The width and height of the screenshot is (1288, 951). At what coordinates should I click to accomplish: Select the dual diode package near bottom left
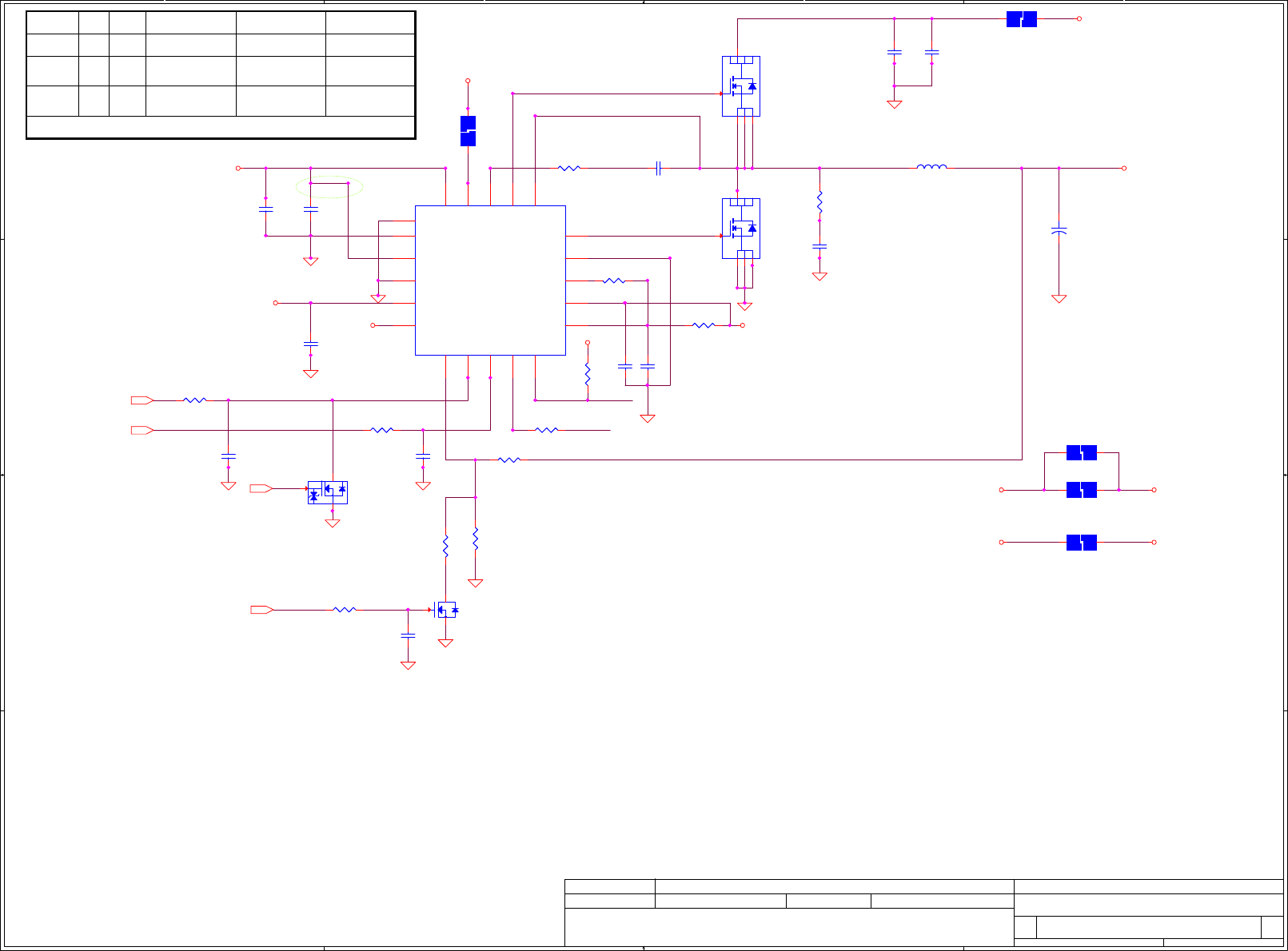pyautogui.click(x=328, y=492)
